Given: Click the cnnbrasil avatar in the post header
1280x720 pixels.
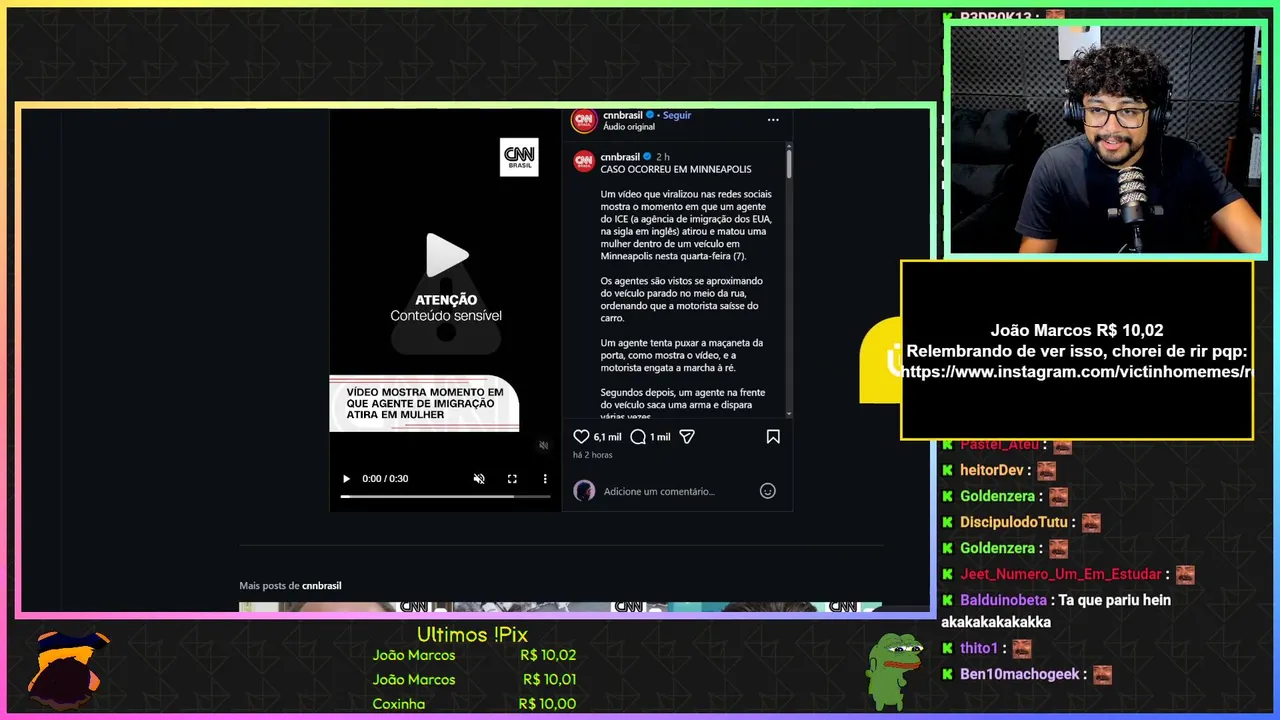Looking at the screenshot, I should pos(584,121).
